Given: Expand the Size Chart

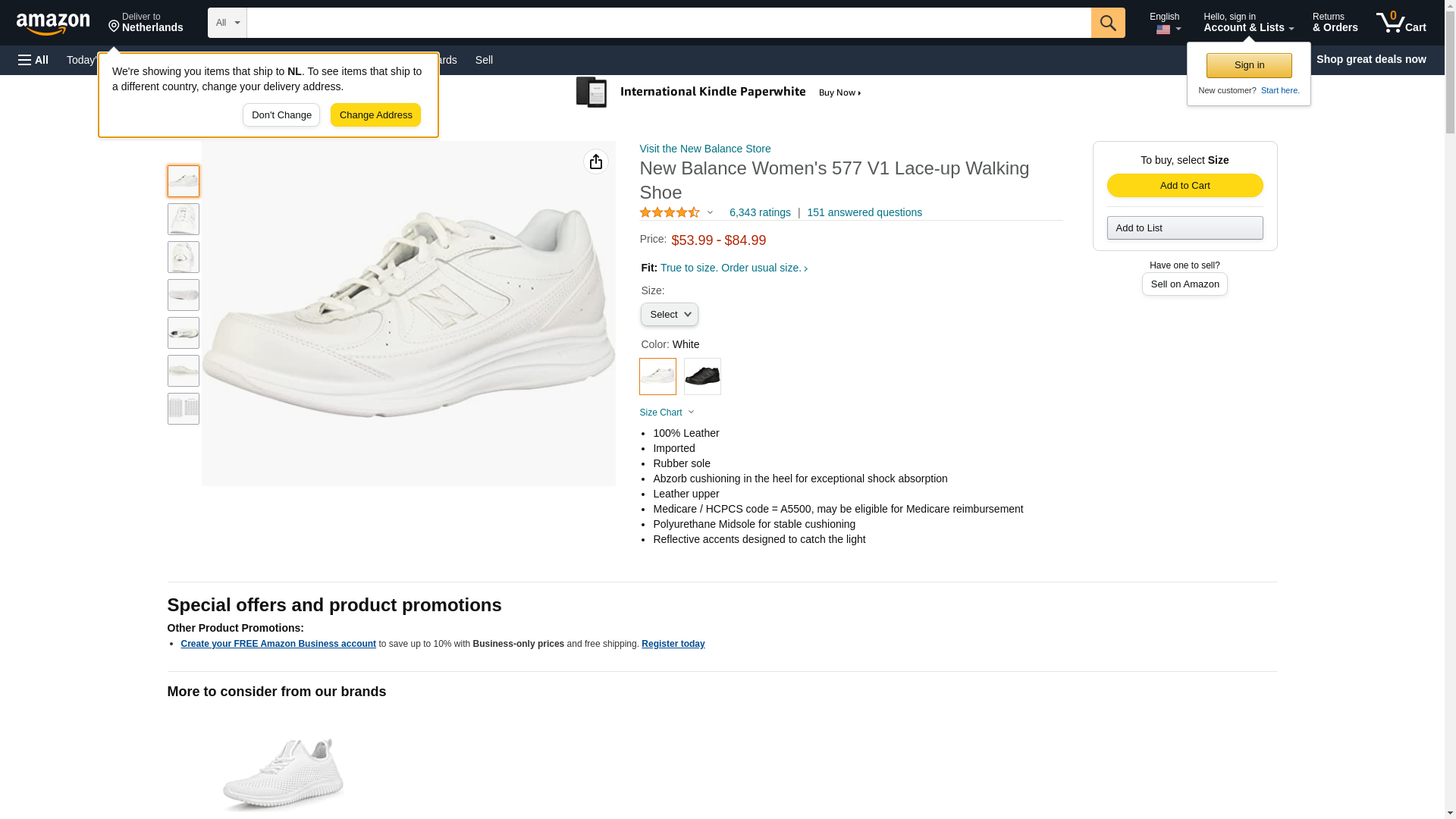Looking at the screenshot, I should pyautogui.click(x=667, y=413).
